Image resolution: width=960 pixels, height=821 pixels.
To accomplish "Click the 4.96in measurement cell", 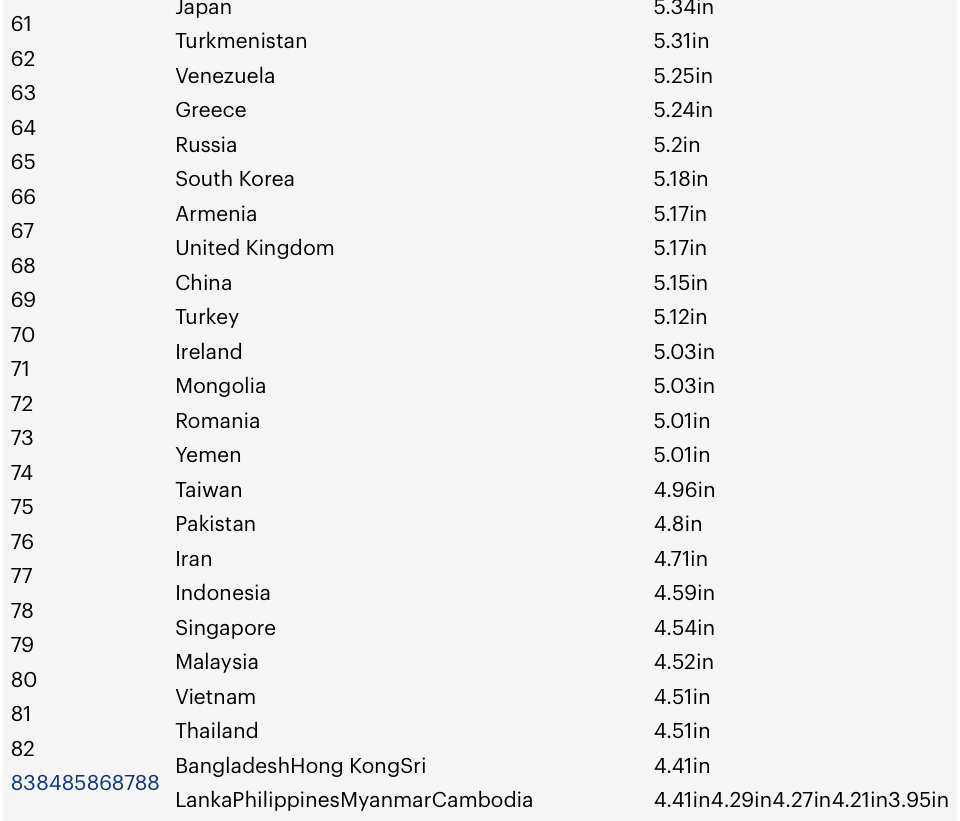I will tap(684, 490).
